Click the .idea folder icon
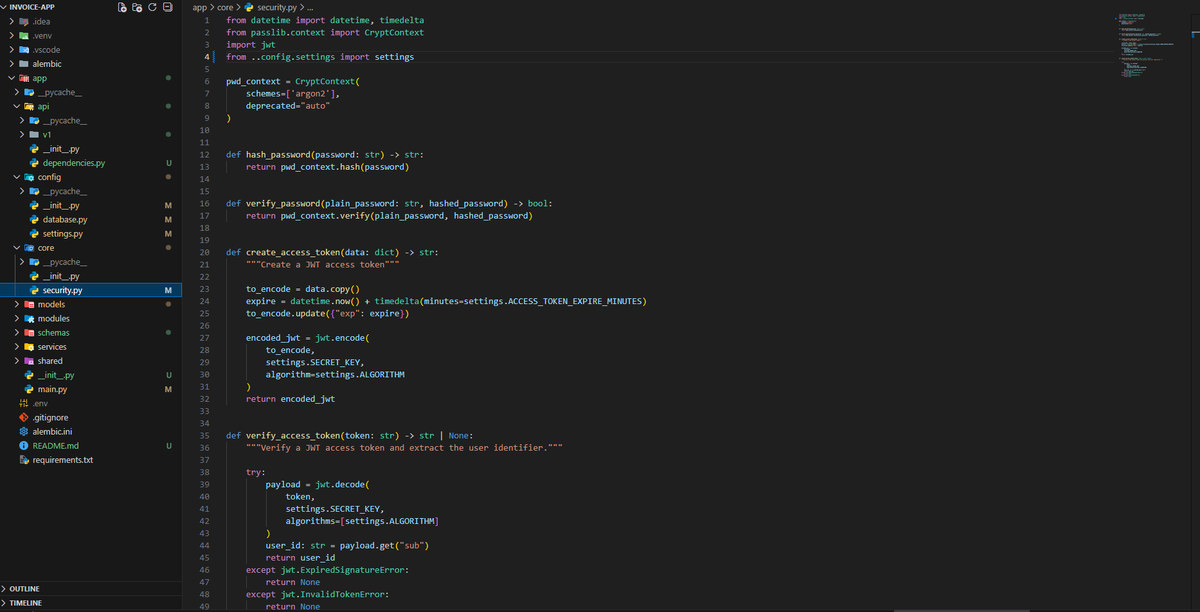Viewport: 1200px width, 612px height. point(25,21)
